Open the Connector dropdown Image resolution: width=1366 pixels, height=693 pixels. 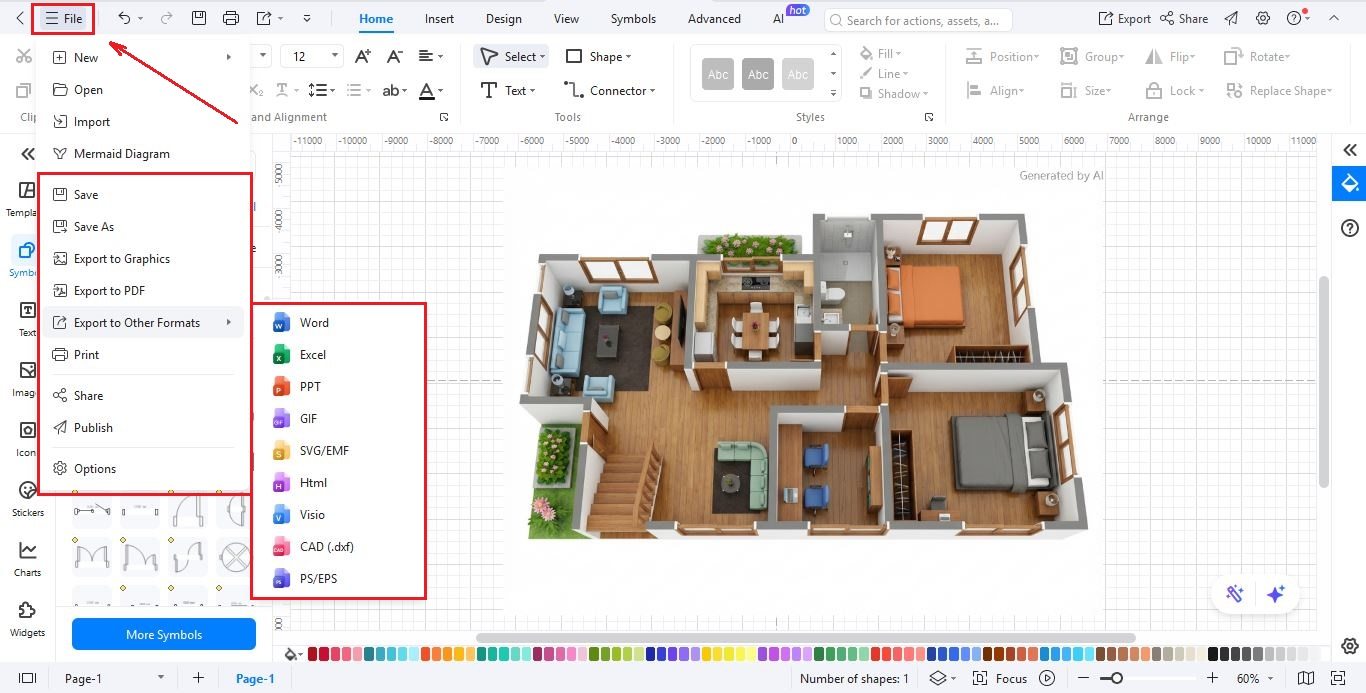coord(610,90)
